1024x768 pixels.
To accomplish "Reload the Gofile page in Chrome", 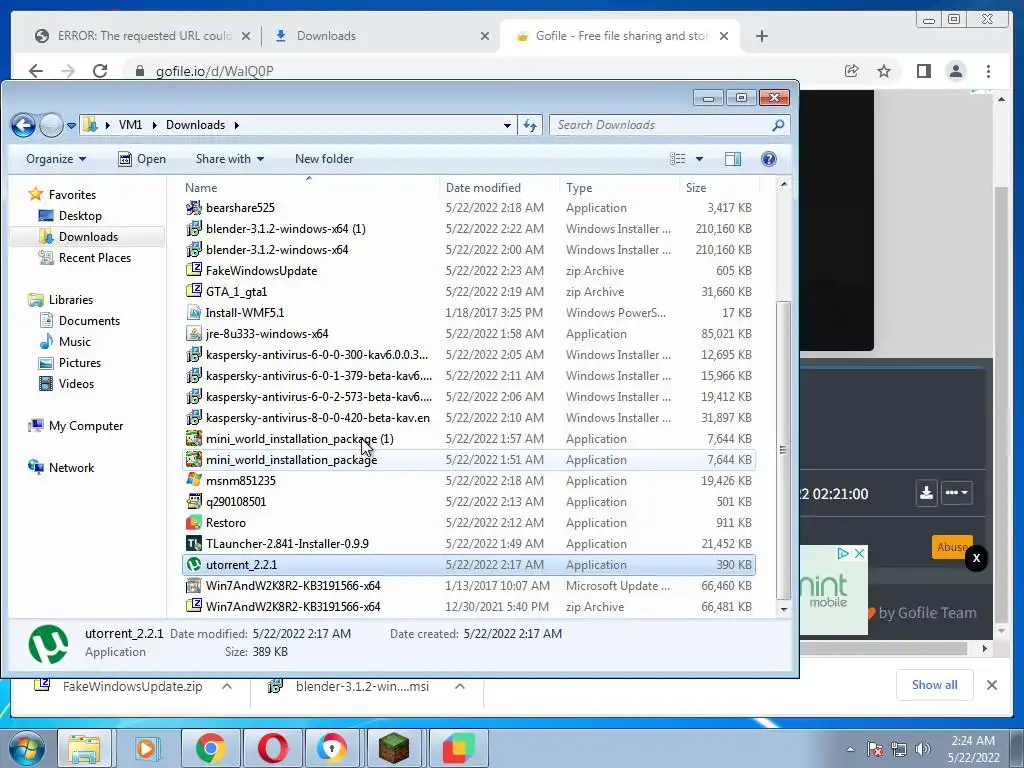I will [x=100, y=71].
